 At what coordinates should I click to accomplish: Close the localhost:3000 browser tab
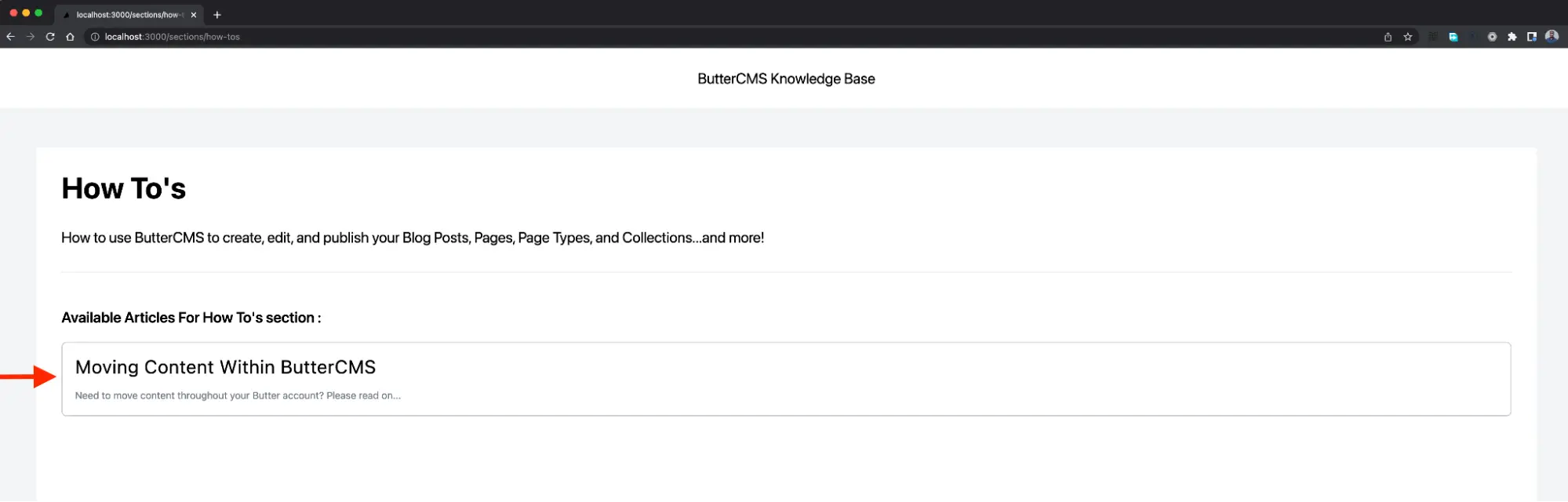pos(194,15)
